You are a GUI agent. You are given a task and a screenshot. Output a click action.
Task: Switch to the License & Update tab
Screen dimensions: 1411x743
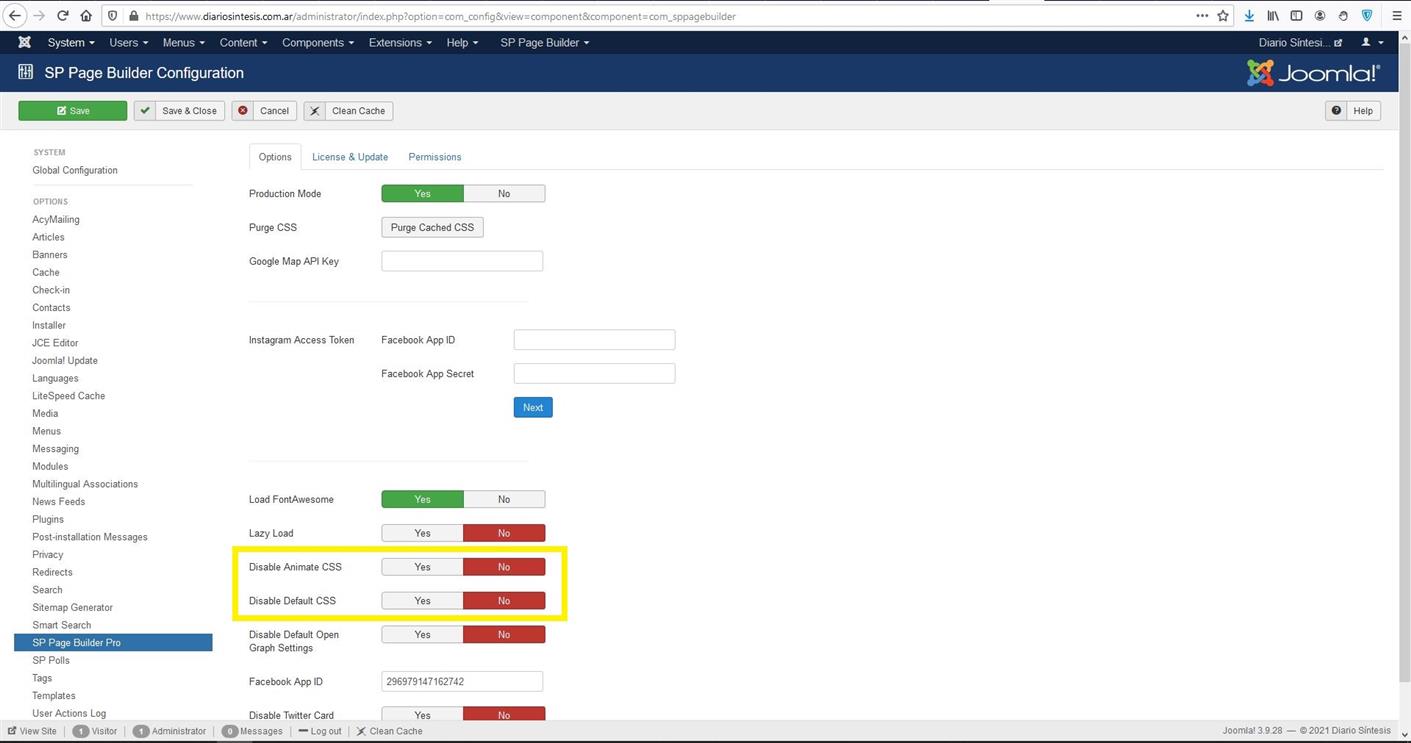coord(350,157)
